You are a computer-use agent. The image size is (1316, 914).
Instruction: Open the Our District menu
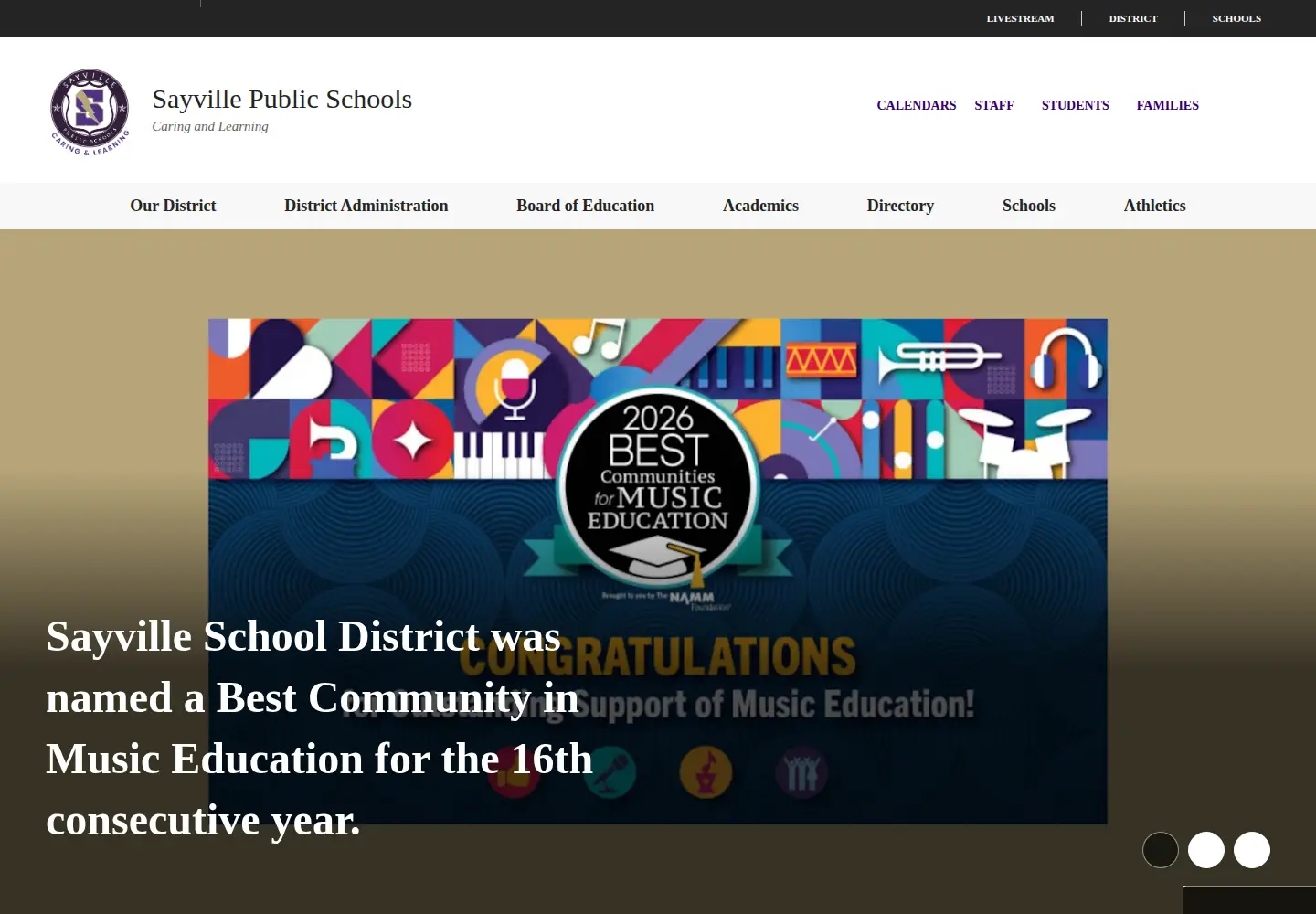tap(173, 206)
